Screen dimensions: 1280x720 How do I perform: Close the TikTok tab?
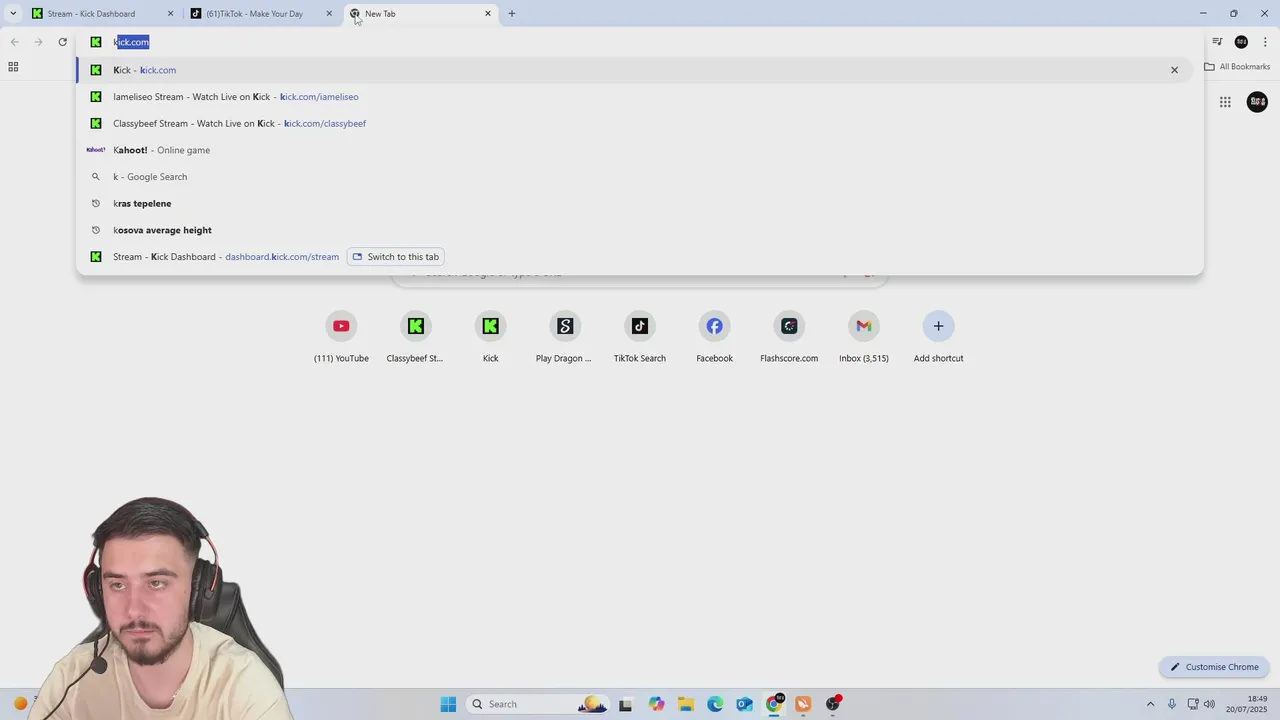tap(329, 14)
